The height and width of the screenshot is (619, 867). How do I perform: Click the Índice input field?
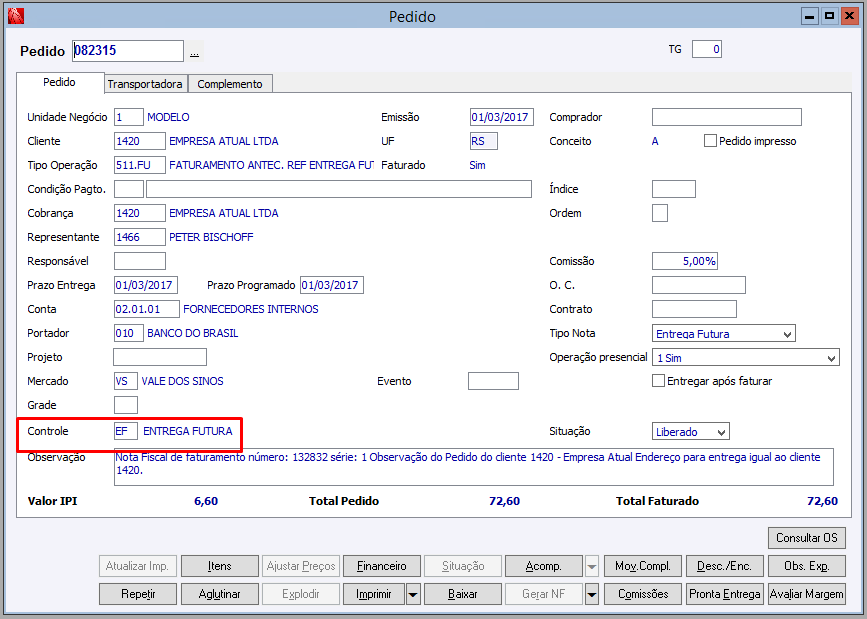click(x=673, y=189)
